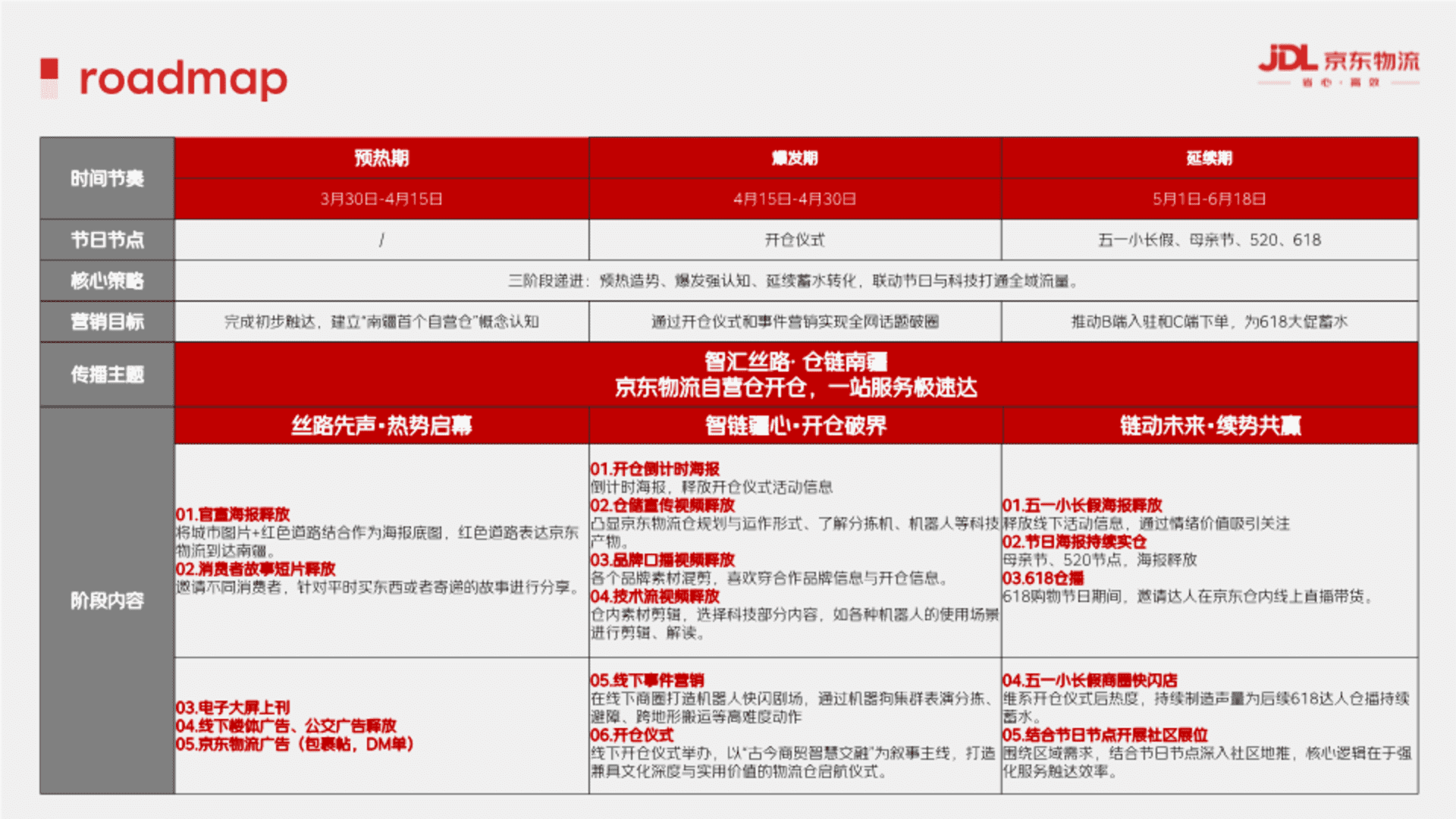
Task: Click the 营销目标 row label
Action: pyautogui.click(x=107, y=322)
